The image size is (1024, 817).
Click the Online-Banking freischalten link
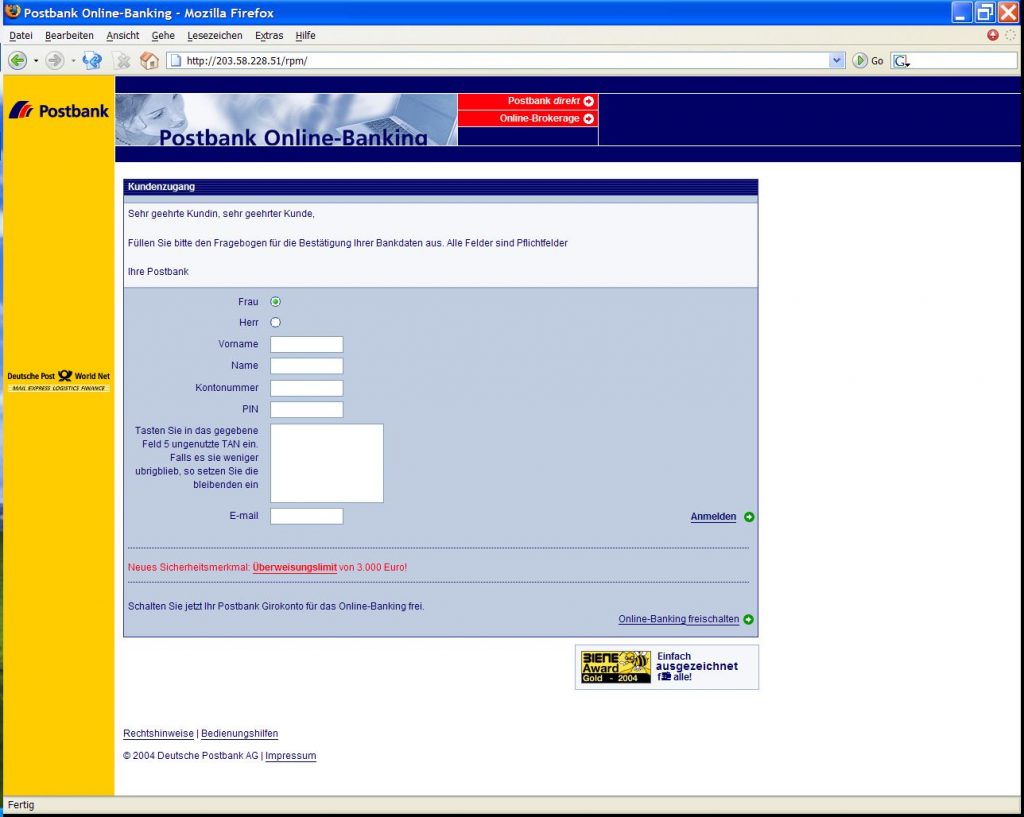[678, 619]
